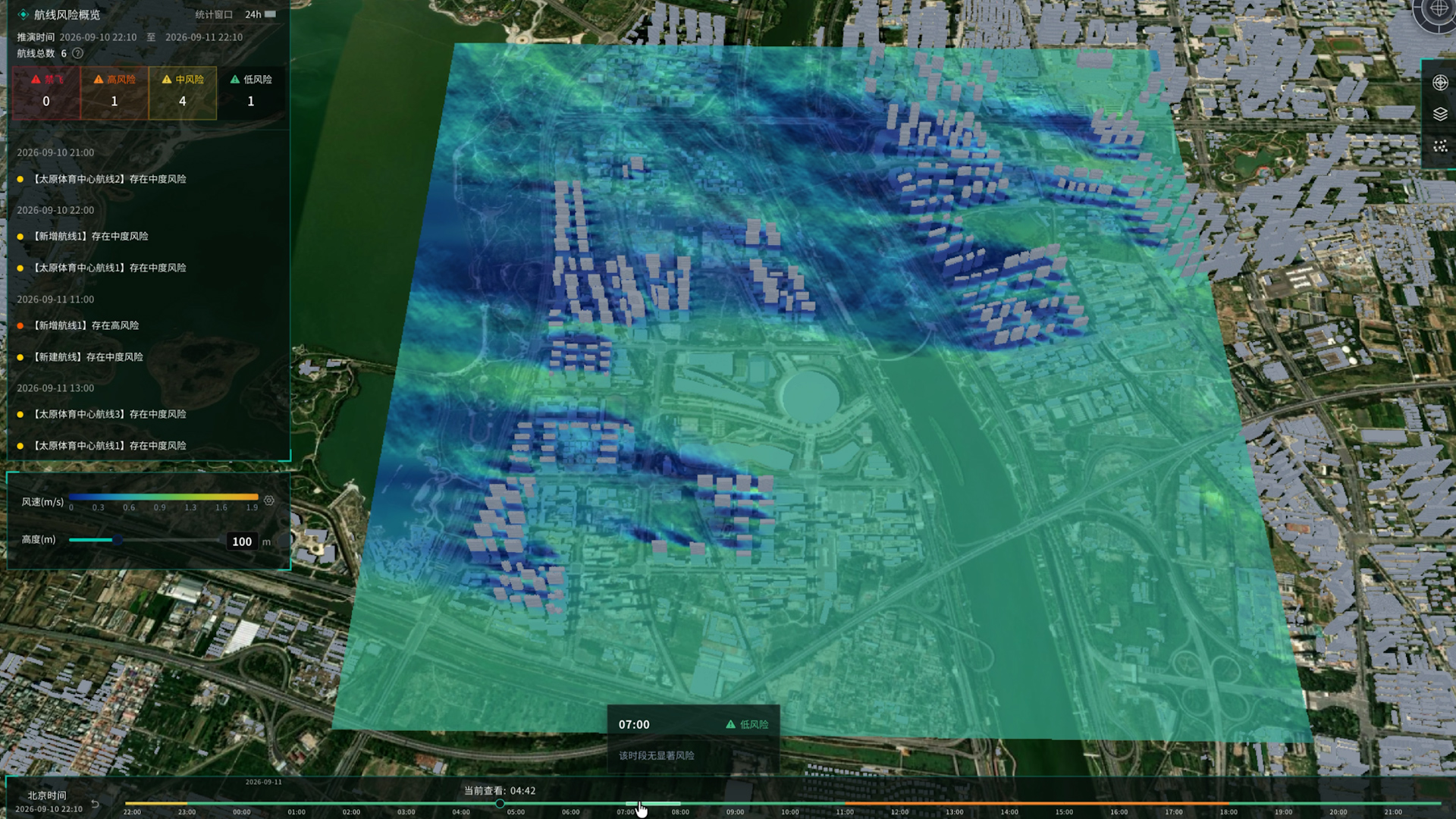This screenshot has width=1456, height=819.
Task: Click the 2026-09-10 22:00 time heading
Action: [x=55, y=210]
